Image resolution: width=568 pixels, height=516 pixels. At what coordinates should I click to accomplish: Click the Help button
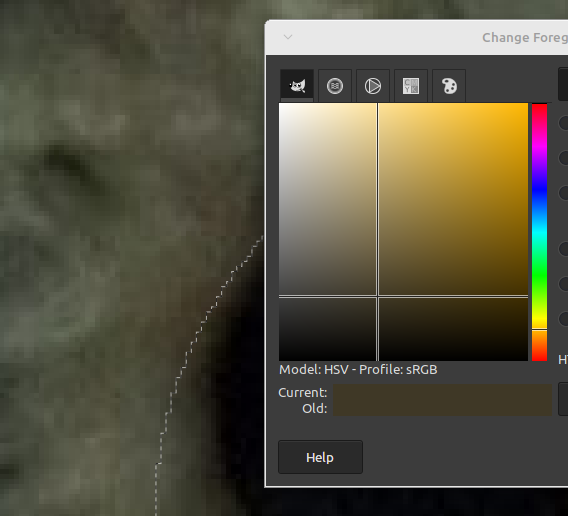pos(320,457)
